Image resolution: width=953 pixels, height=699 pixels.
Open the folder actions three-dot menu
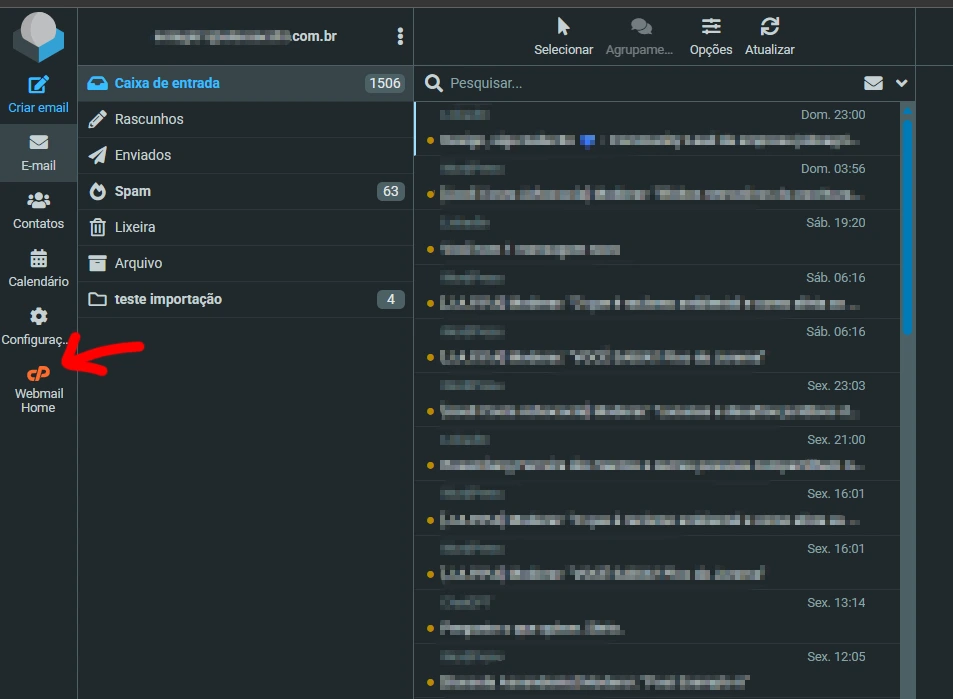pos(400,36)
